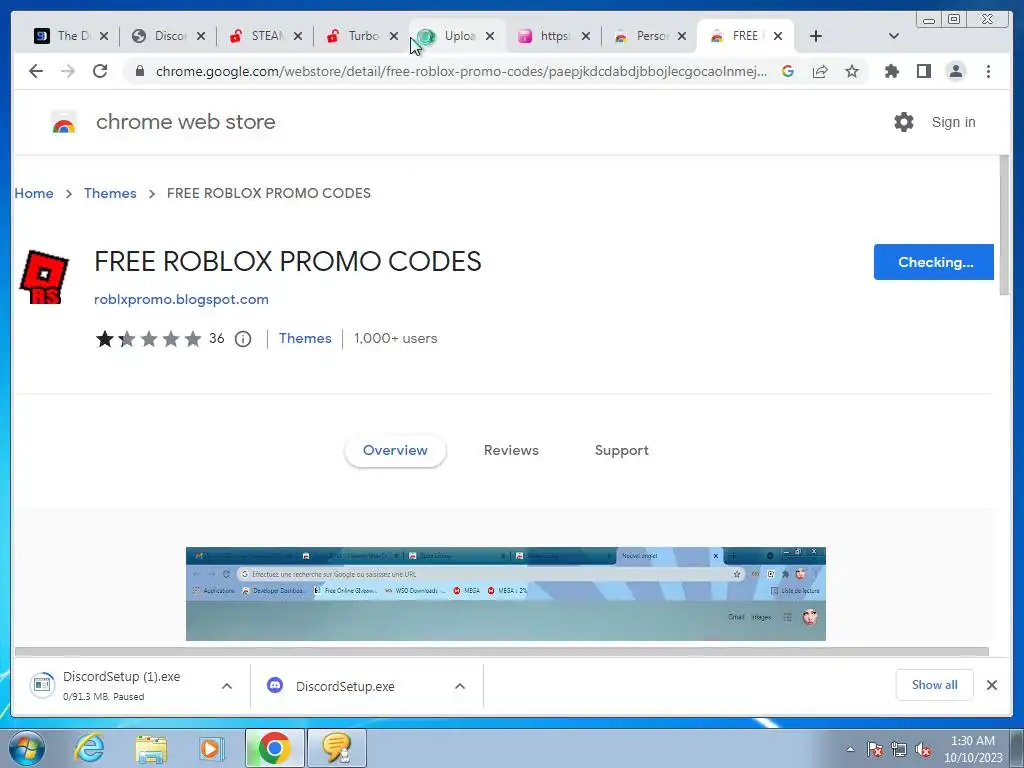This screenshot has height=768, width=1024.
Task: Click the star rating display
Action: coord(149,339)
